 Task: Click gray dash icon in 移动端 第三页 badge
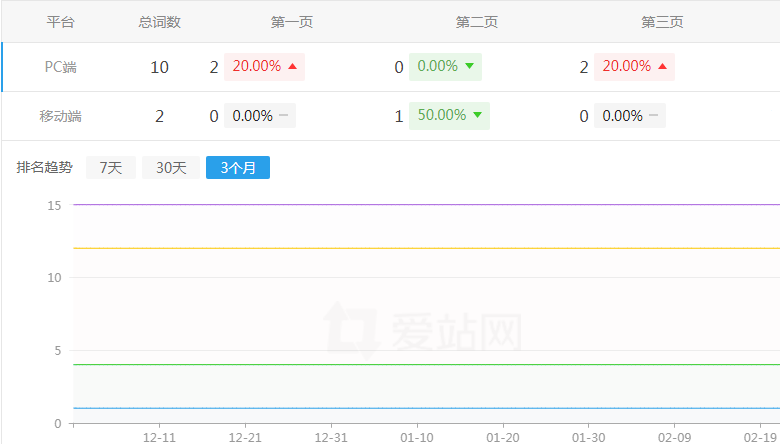653,115
